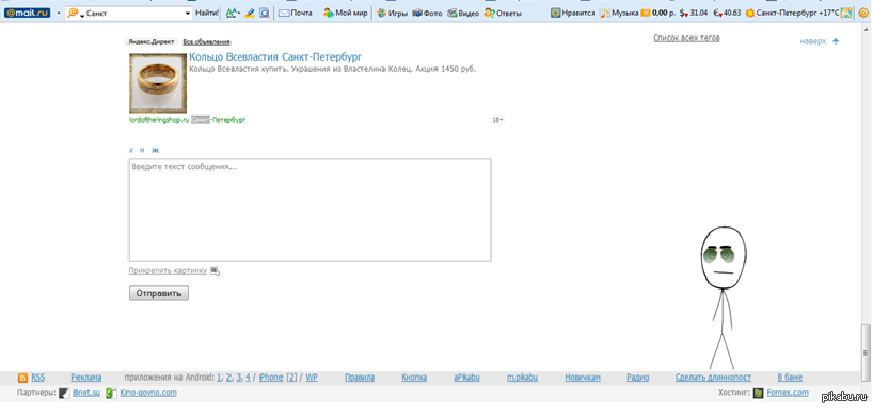Viewport: 872px width, 408px height.
Task: Click into the message text area
Action: click(310, 210)
